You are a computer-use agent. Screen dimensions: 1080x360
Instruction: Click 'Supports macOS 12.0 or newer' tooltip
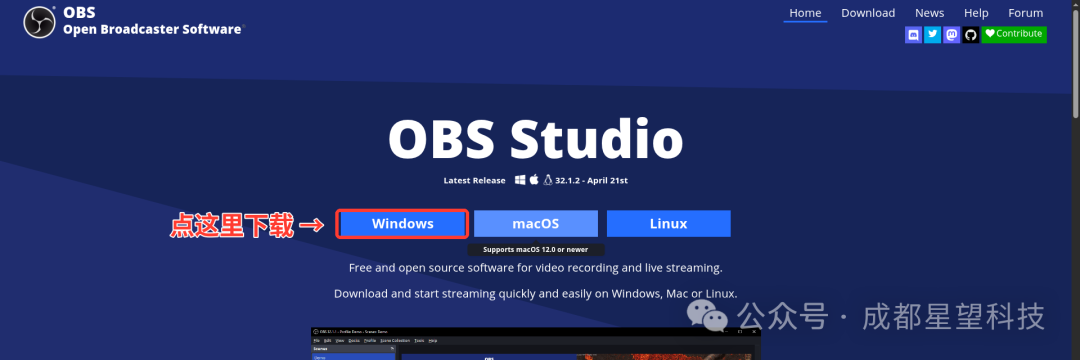(x=536, y=250)
